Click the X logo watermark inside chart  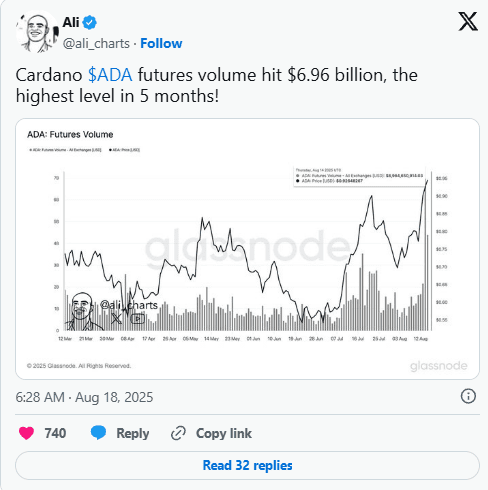pos(116,318)
